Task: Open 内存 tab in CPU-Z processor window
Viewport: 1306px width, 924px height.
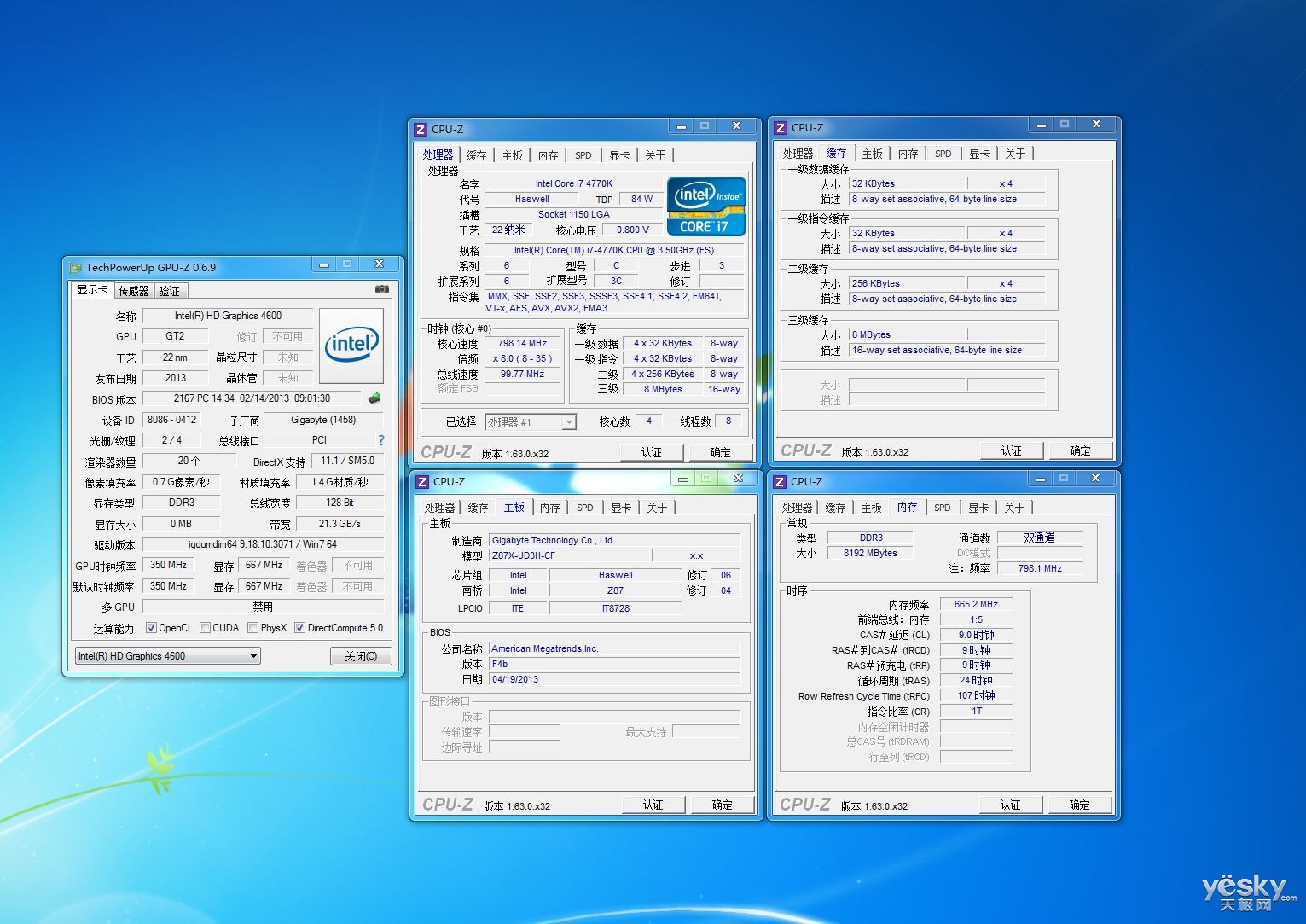Action: tap(549, 155)
